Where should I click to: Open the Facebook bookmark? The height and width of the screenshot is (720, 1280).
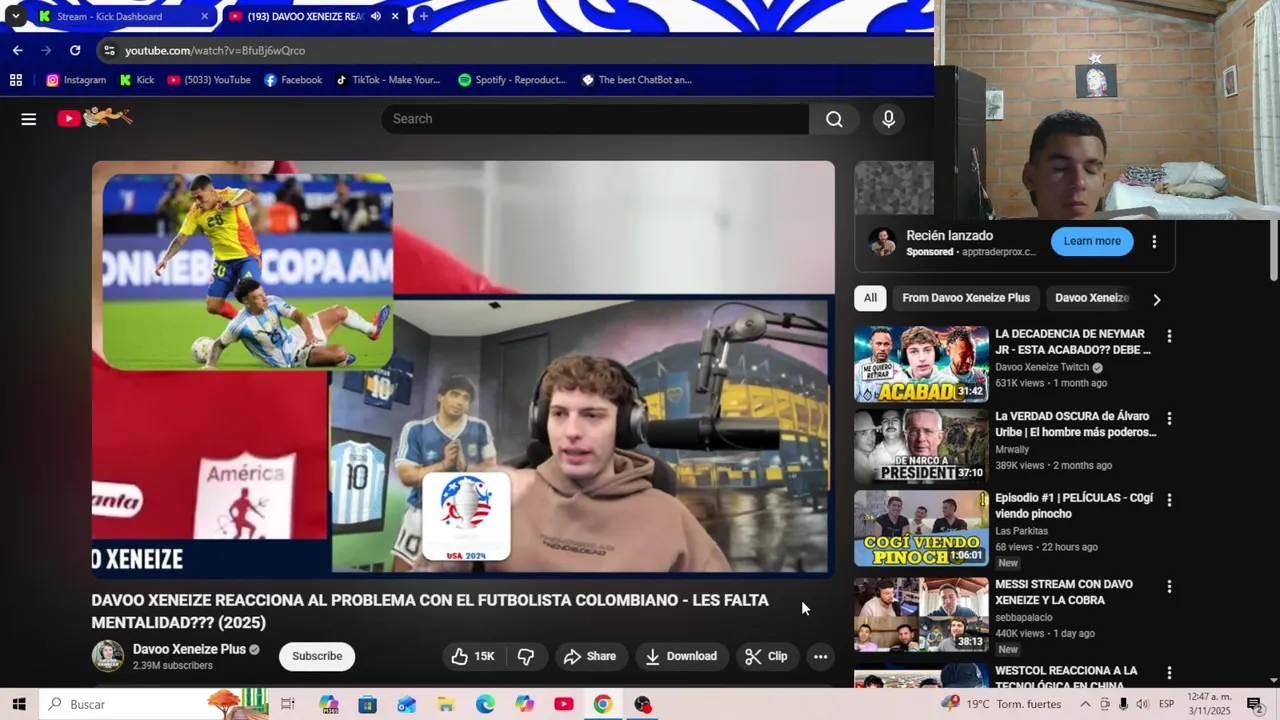[293, 80]
